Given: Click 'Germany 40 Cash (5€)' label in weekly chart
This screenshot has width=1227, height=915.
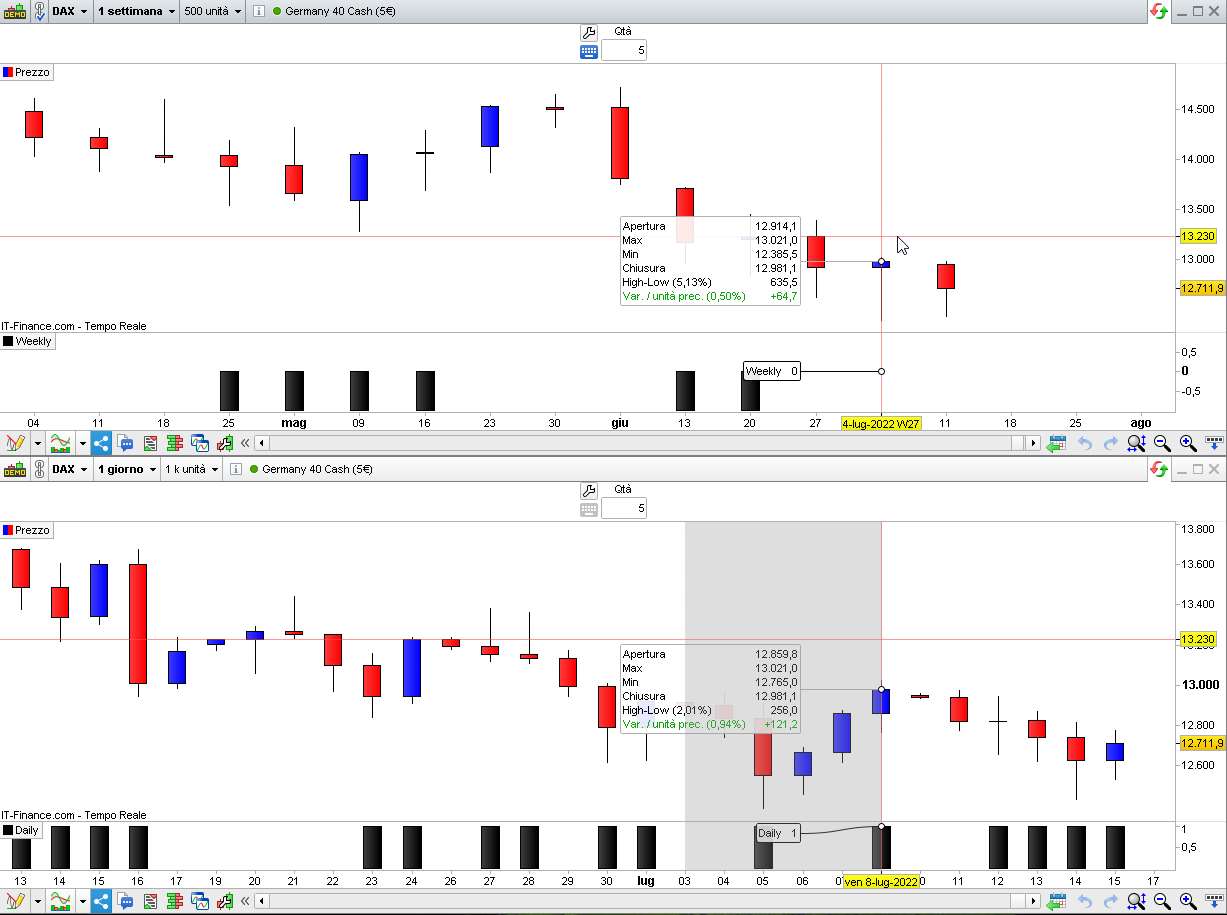Looking at the screenshot, I should [340, 11].
